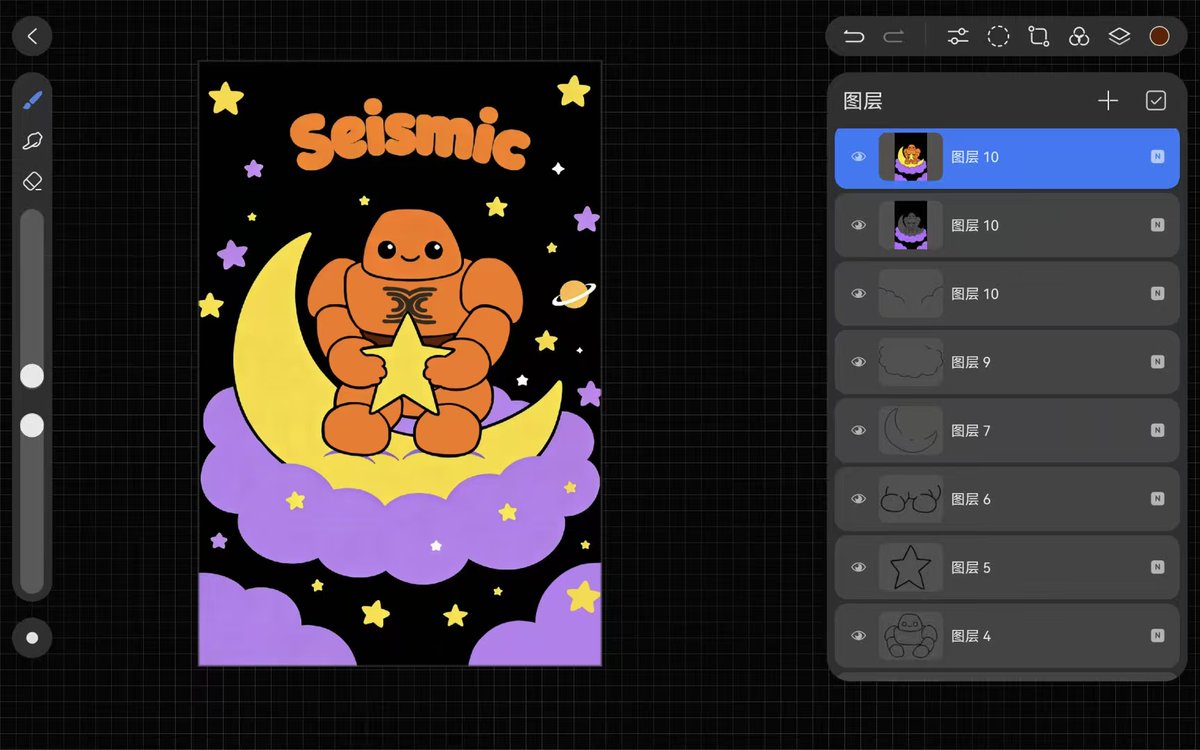Click the 图层 panel title
This screenshot has width=1200, height=750.
(x=863, y=101)
